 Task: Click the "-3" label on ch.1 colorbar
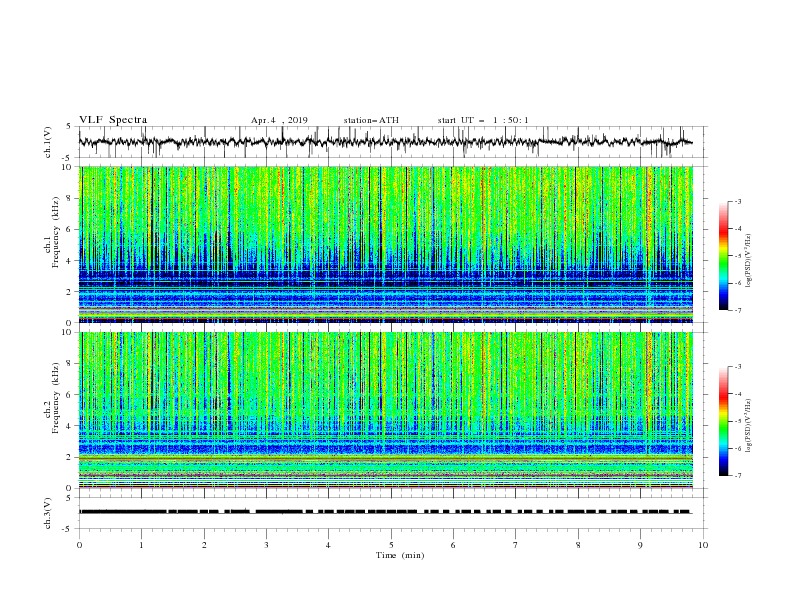[x=737, y=201]
